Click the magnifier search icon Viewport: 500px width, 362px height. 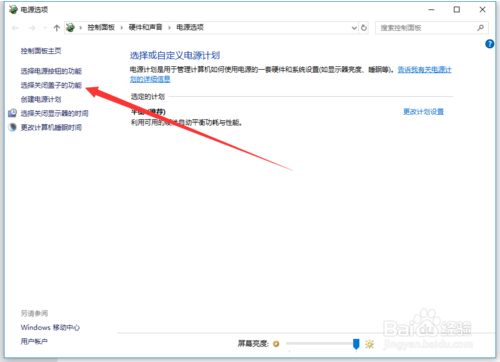coord(480,28)
